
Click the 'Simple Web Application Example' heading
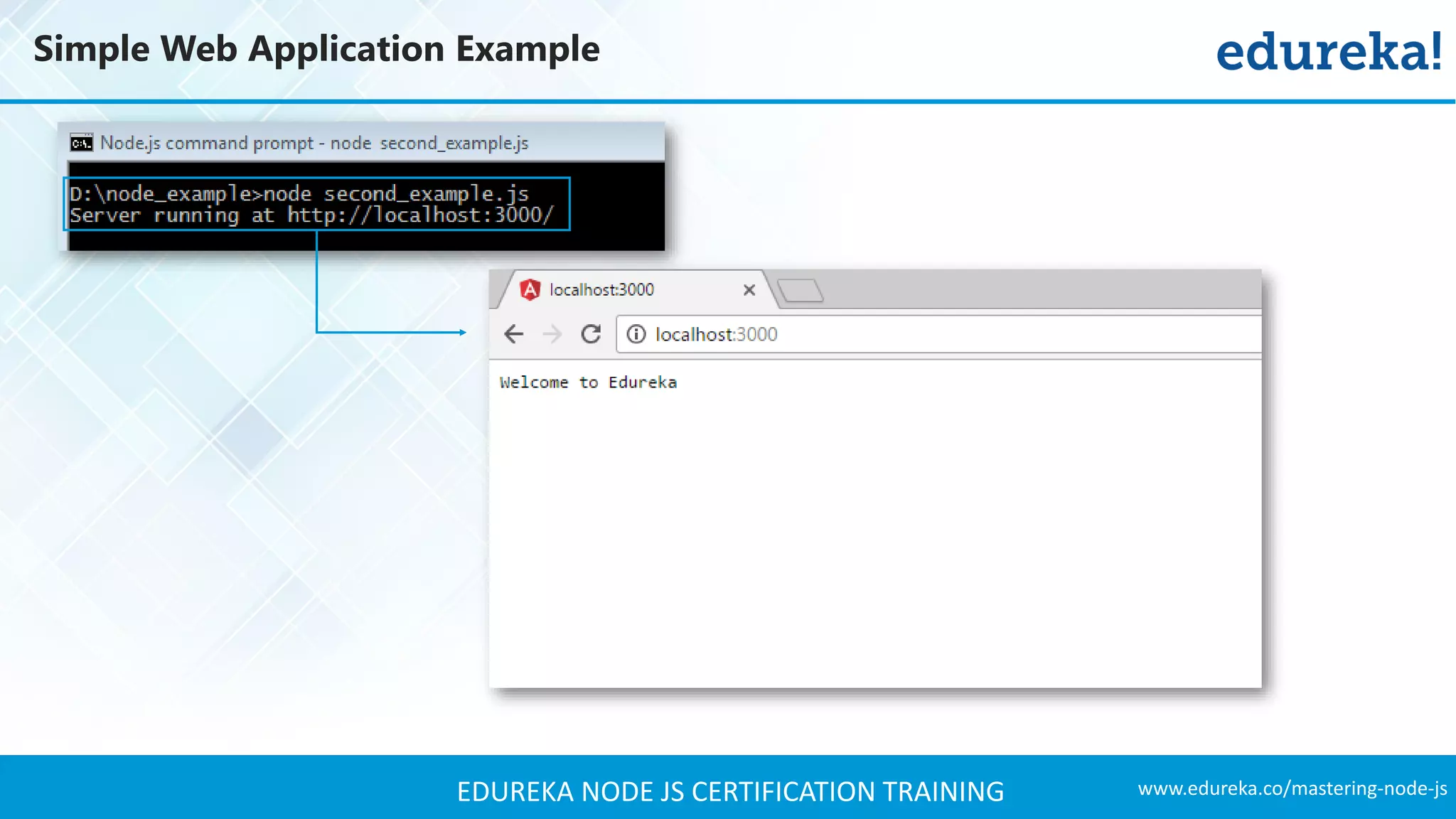pyautogui.click(x=316, y=49)
